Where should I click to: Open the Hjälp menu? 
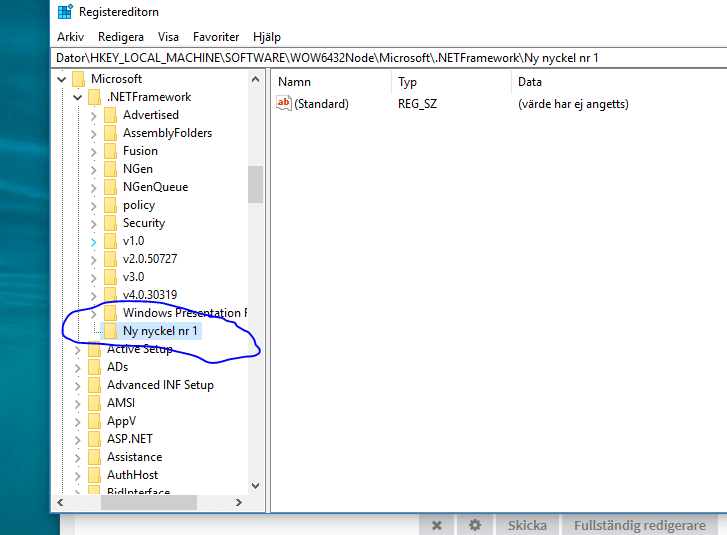pos(267,37)
